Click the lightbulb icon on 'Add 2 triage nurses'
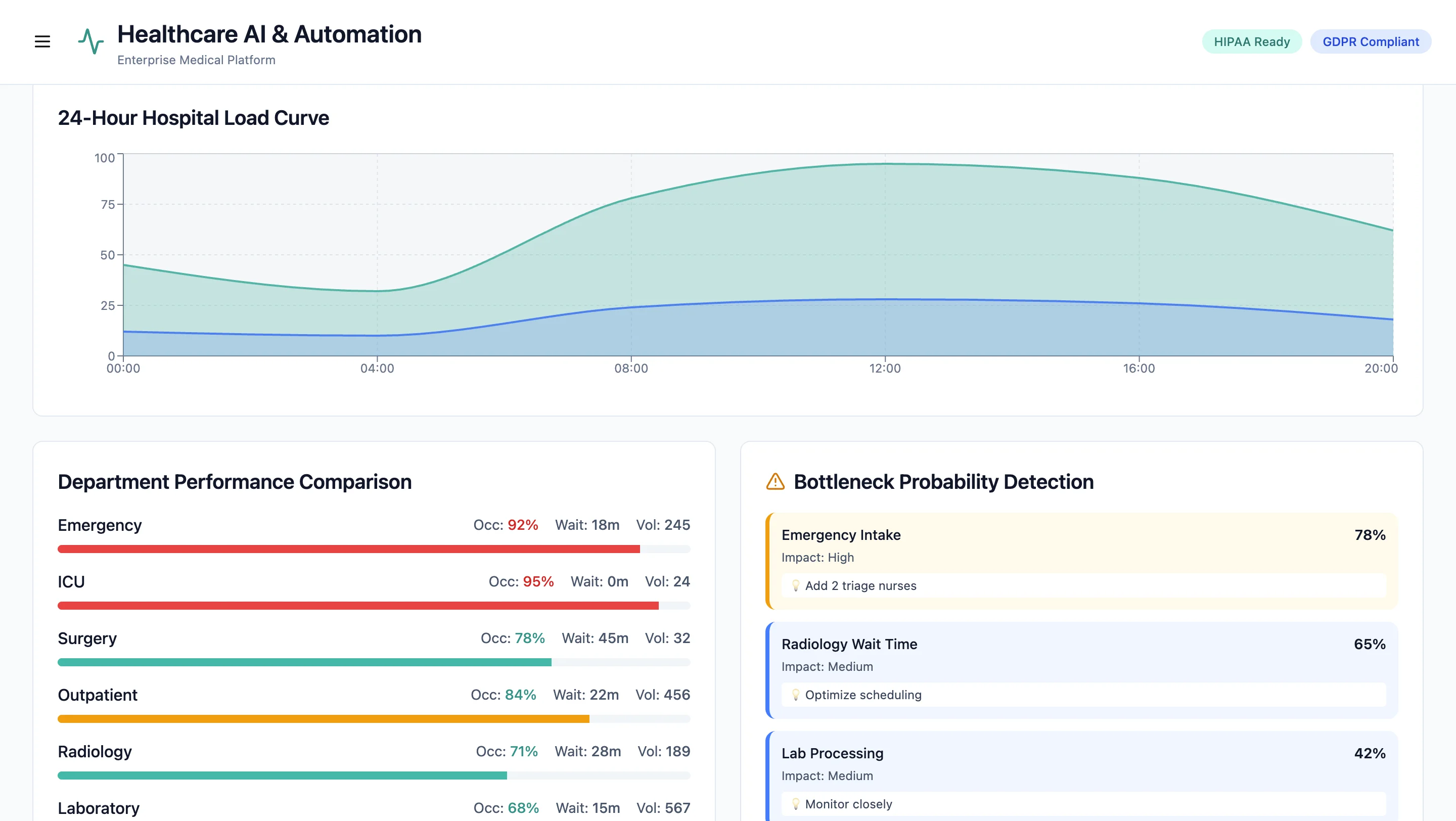Viewport: 1456px width, 821px height. pos(797,586)
